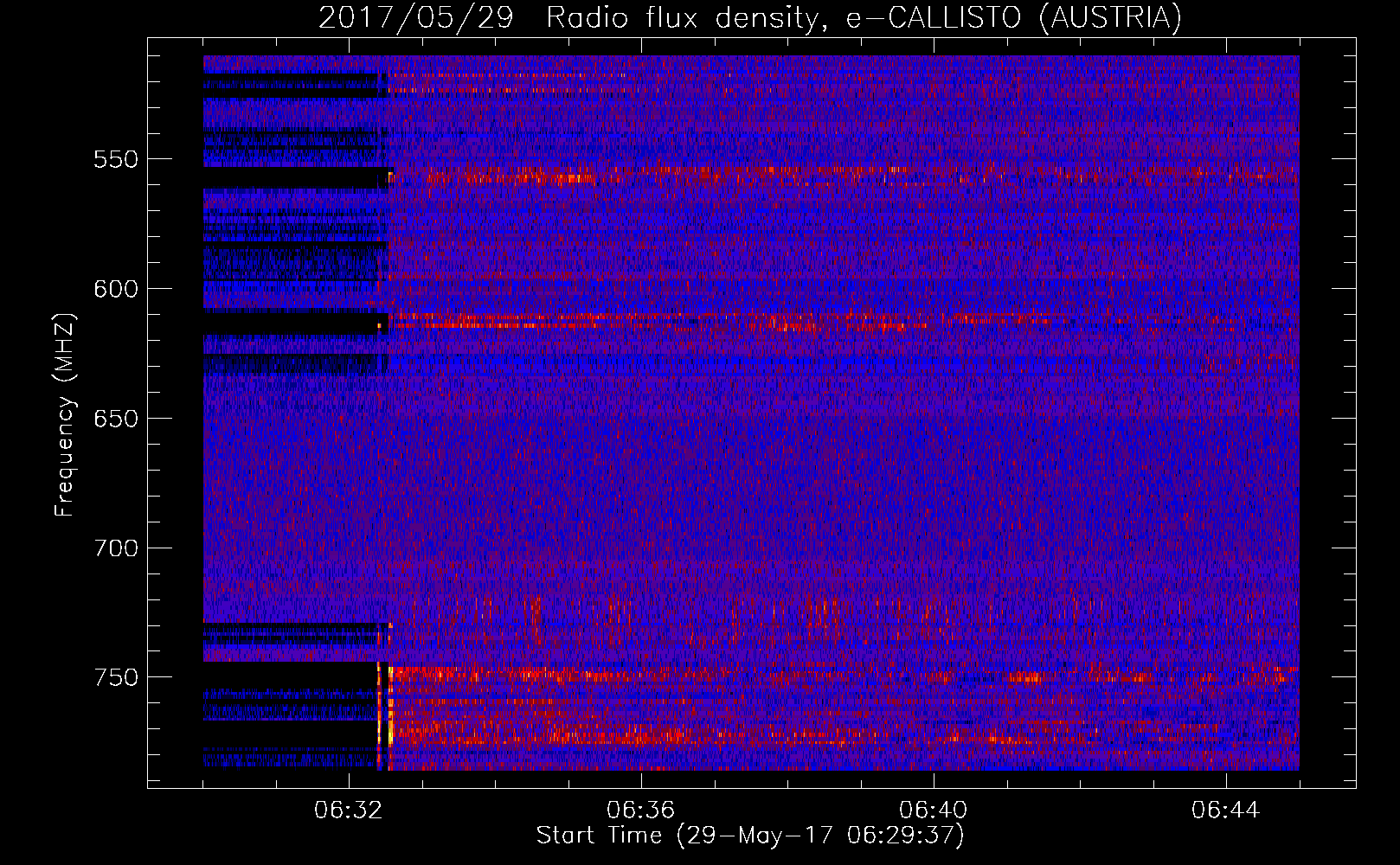Click the 06:36 time tick label

(x=641, y=811)
